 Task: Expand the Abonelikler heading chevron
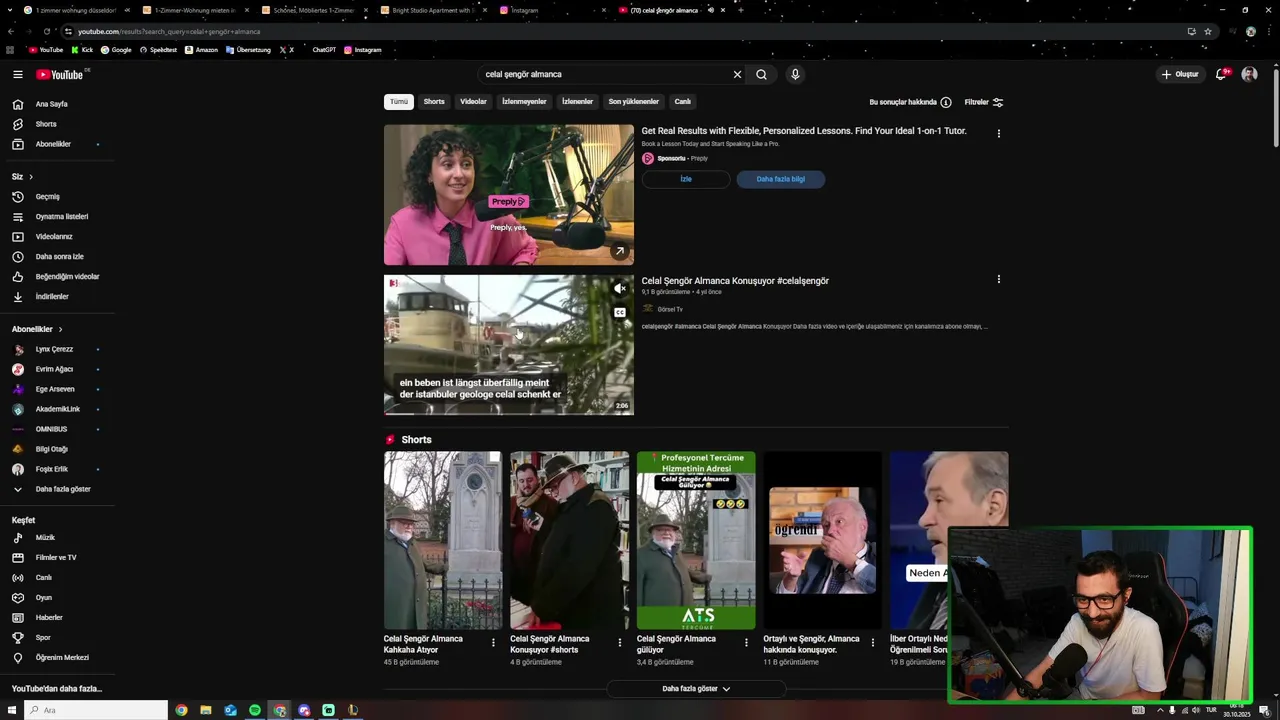pyautogui.click(x=60, y=329)
